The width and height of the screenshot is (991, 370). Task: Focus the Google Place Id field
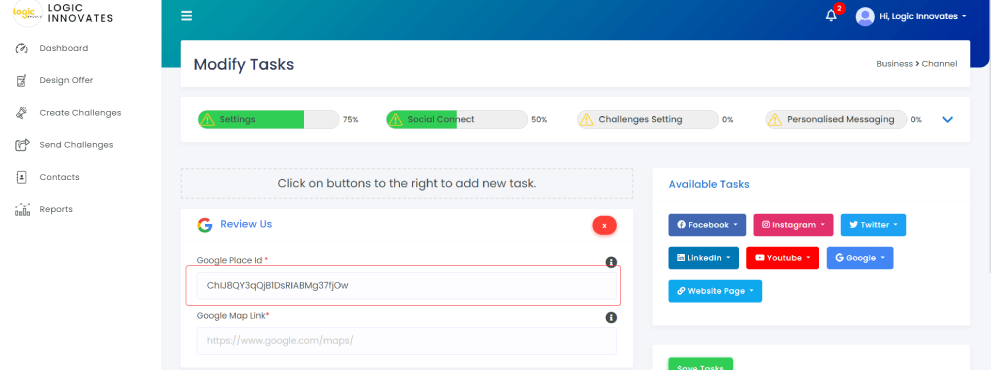(x=406, y=285)
